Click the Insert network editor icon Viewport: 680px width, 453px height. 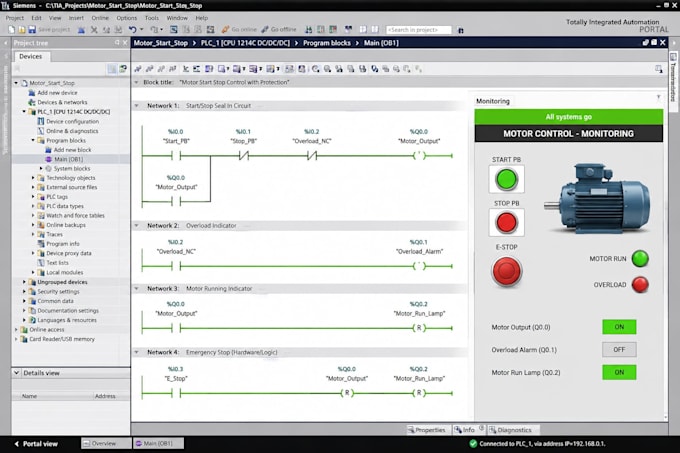(138, 68)
